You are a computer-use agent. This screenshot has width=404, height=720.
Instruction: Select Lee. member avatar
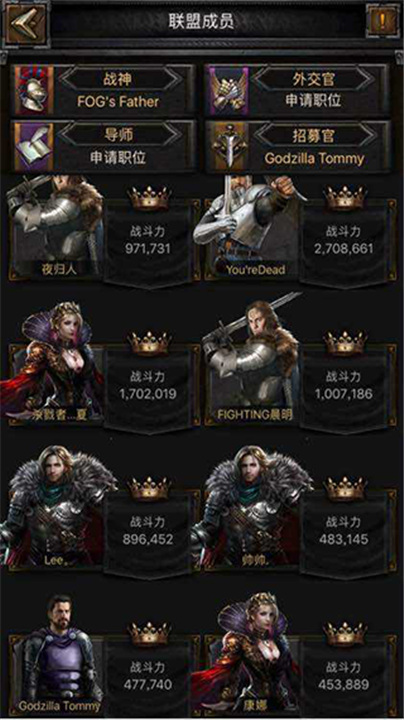[x=56, y=507]
